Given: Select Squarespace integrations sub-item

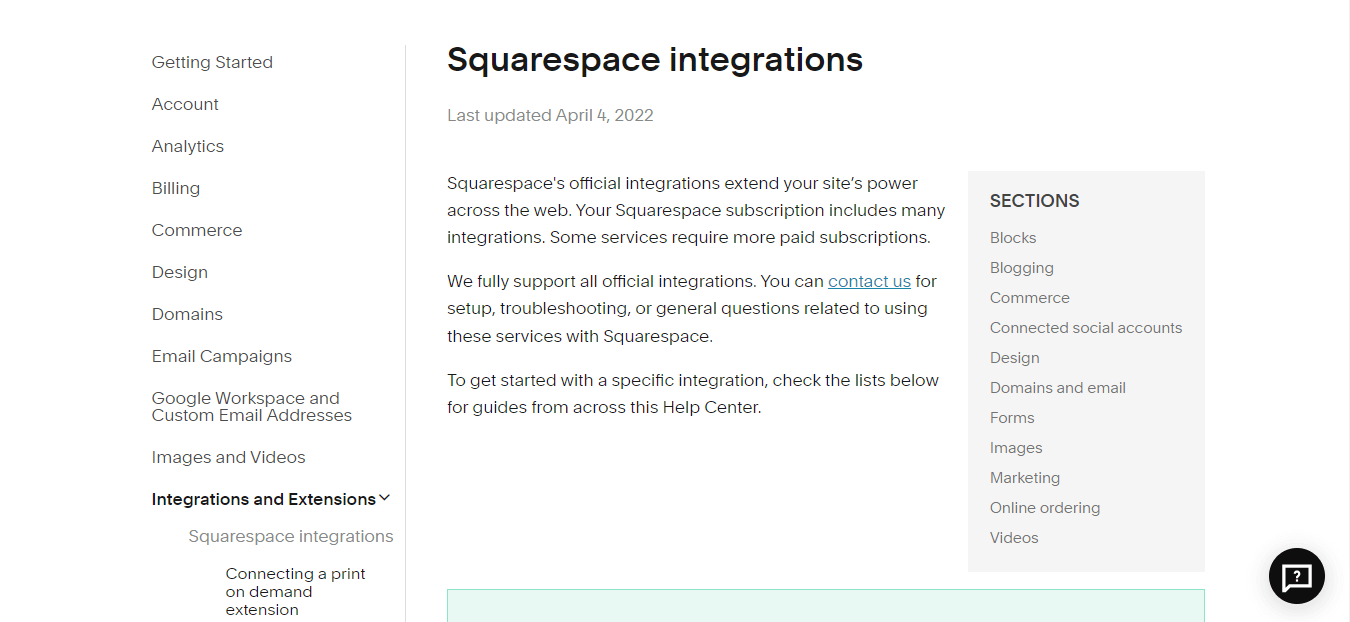Looking at the screenshot, I should point(291,536).
